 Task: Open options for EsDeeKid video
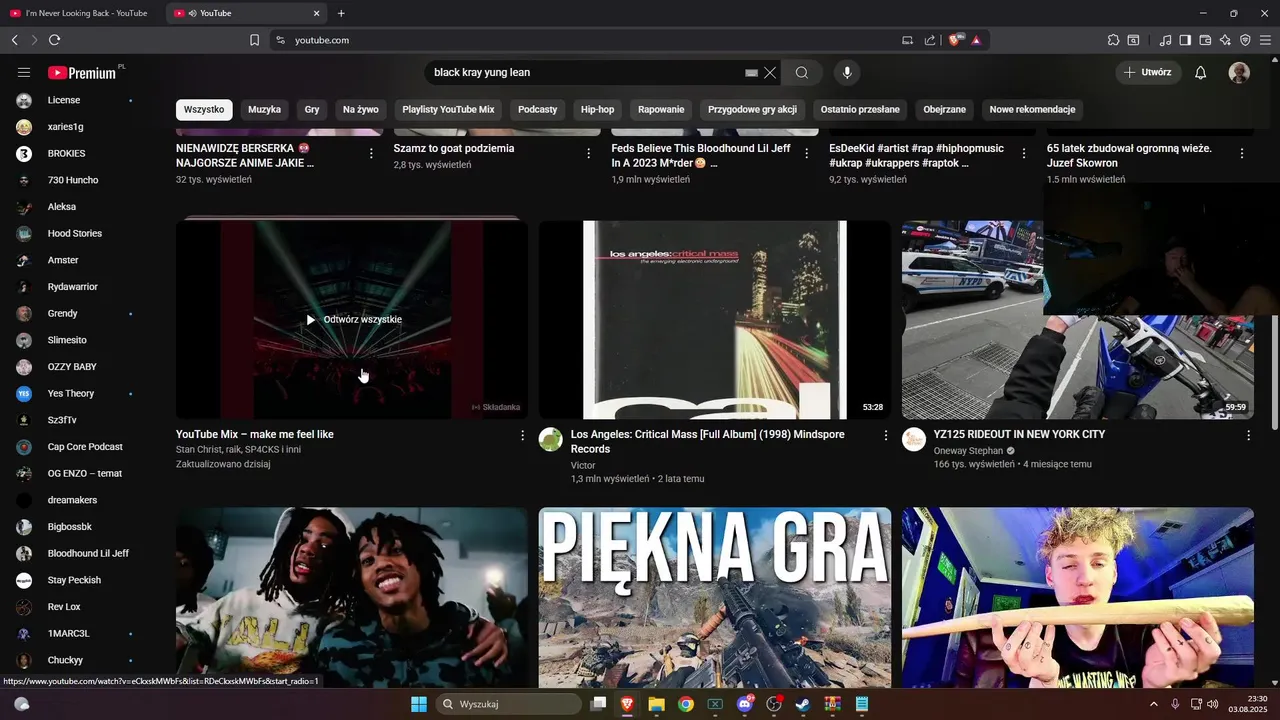[1024, 154]
